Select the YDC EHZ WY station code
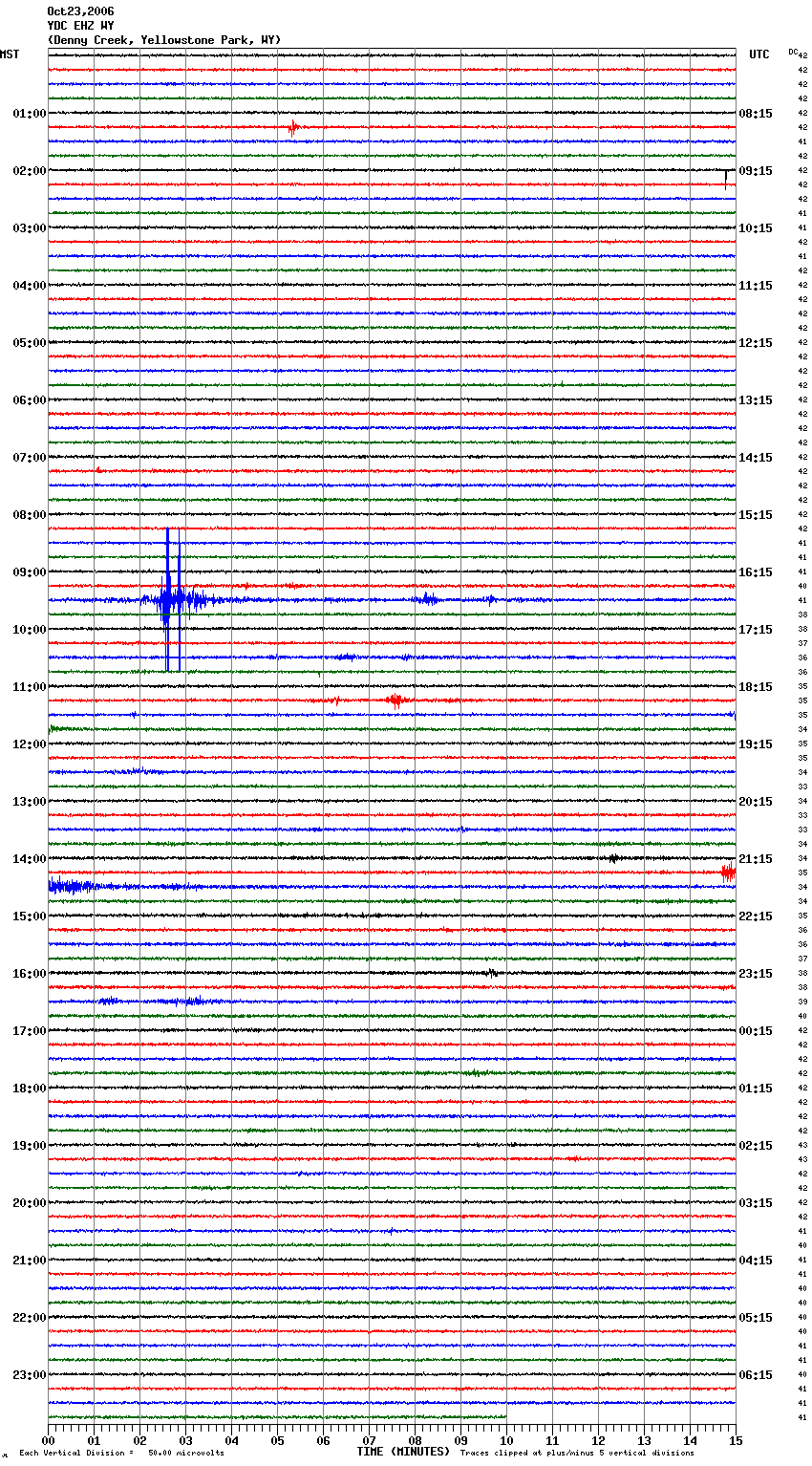The height and width of the screenshot is (1466, 812). [80, 26]
